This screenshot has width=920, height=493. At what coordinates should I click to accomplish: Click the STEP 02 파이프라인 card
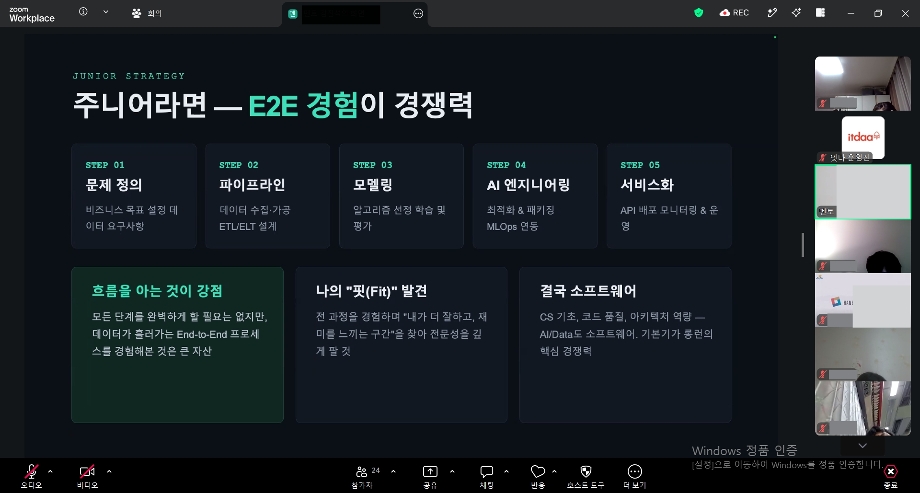[x=268, y=196]
